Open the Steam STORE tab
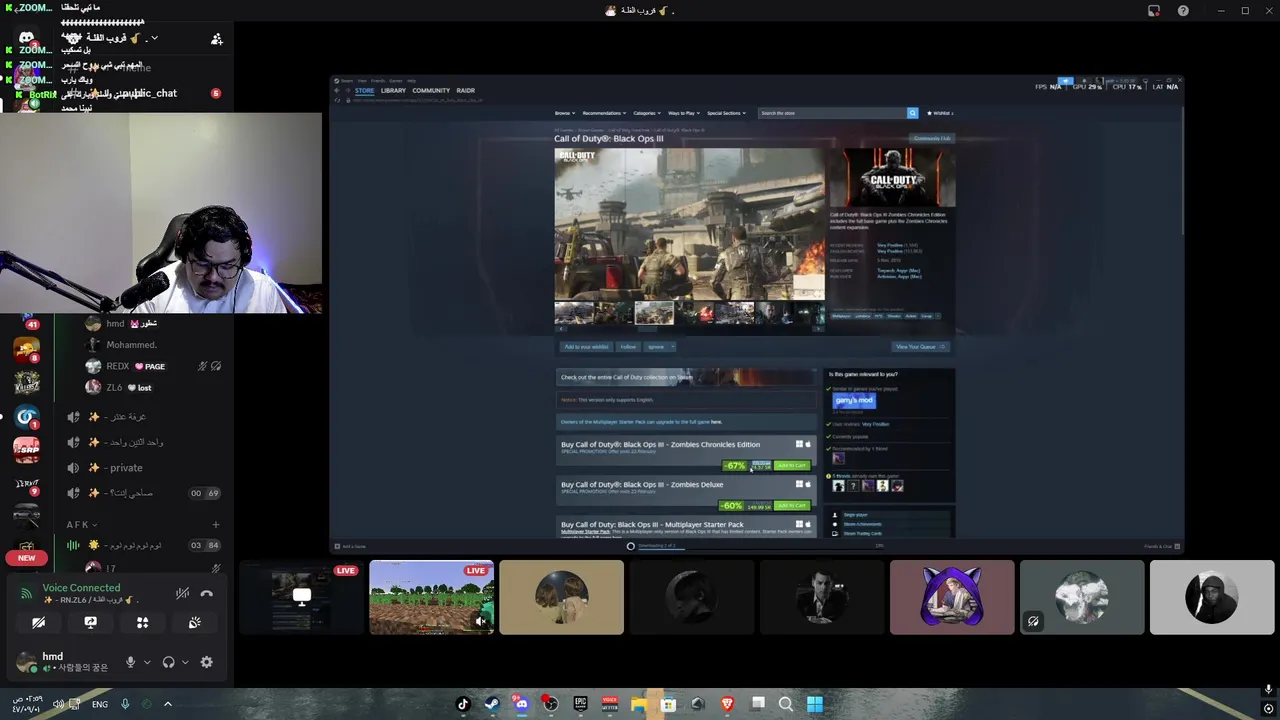 click(364, 90)
